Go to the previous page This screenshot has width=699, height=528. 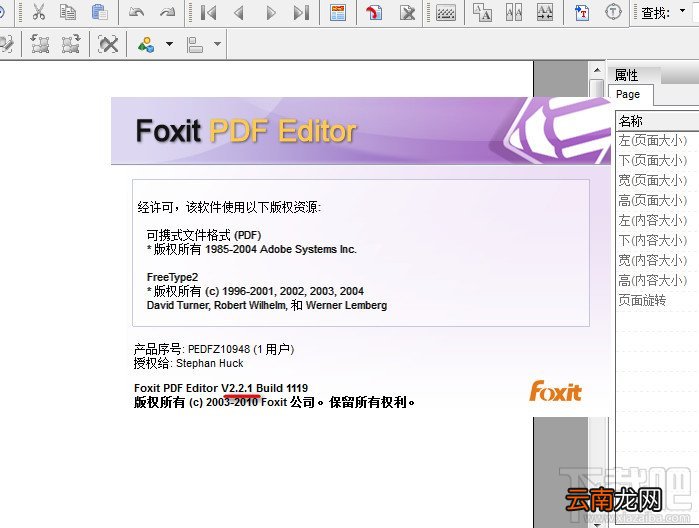(x=239, y=12)
